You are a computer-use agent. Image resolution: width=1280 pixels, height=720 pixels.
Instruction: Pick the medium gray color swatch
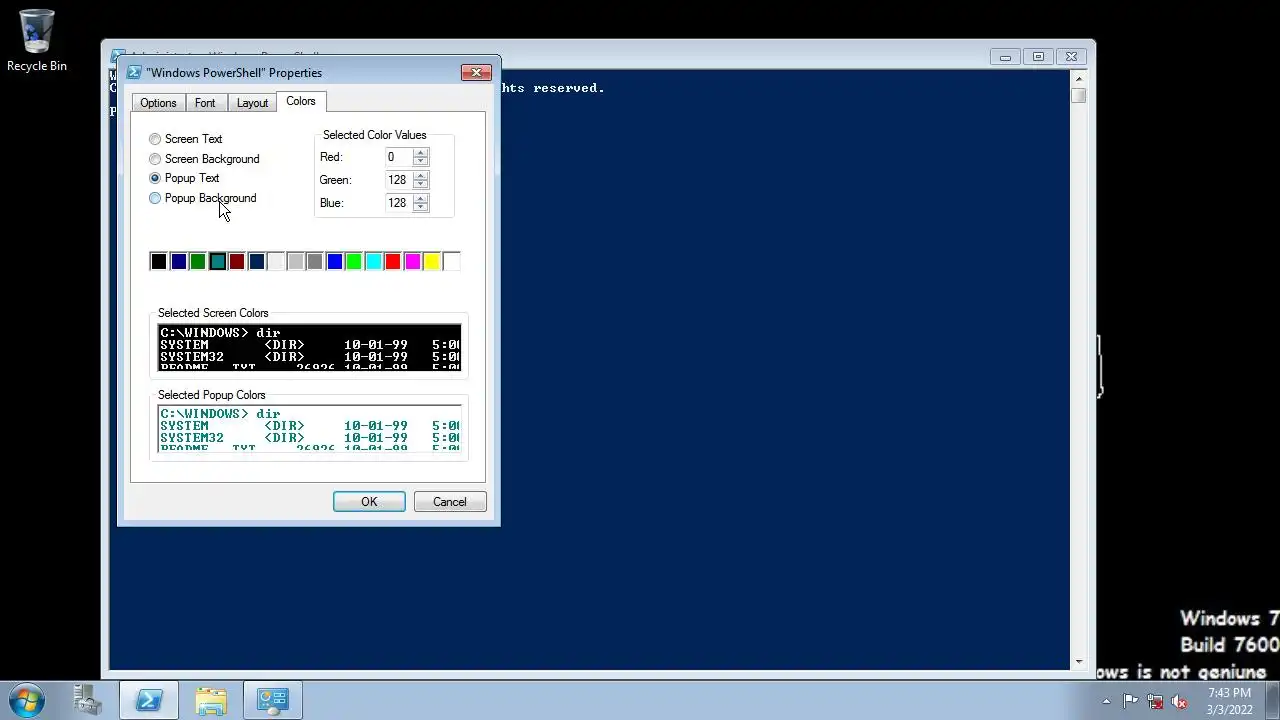(x=314, y=262)
